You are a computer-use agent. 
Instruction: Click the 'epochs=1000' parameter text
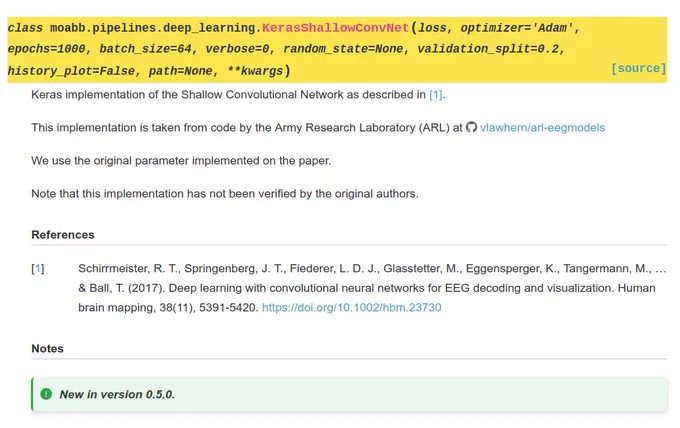pyautogui.click(x=46, y=49)
